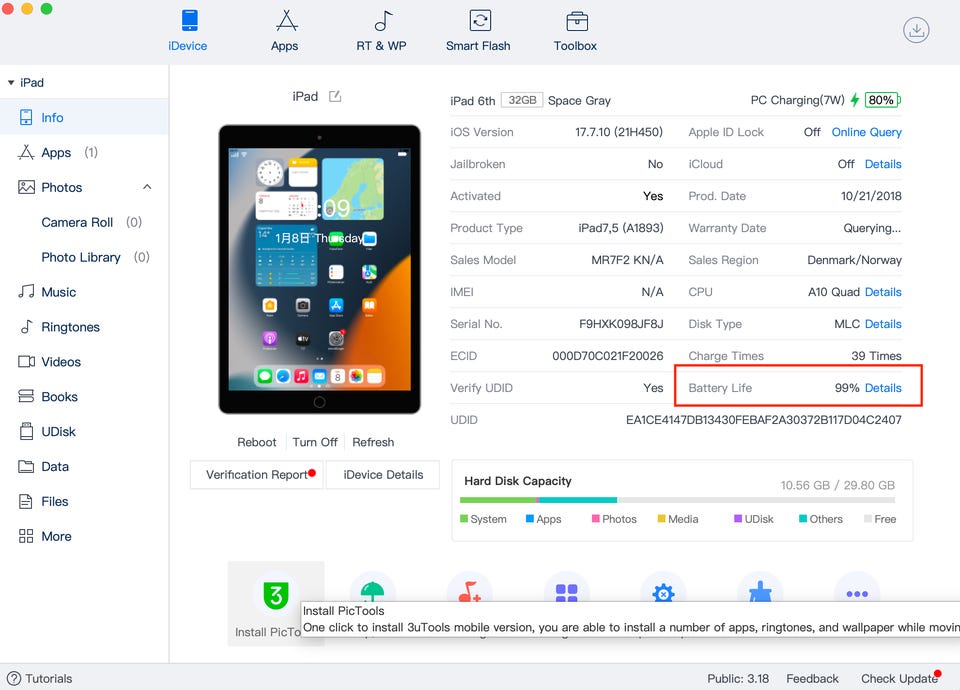
Task: Open iDevice Details
Action: [383, 474]
